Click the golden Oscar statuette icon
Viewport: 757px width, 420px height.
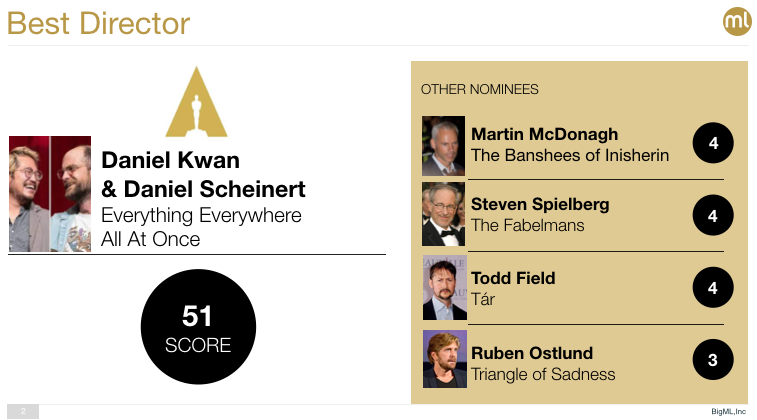tap(196, 101)
